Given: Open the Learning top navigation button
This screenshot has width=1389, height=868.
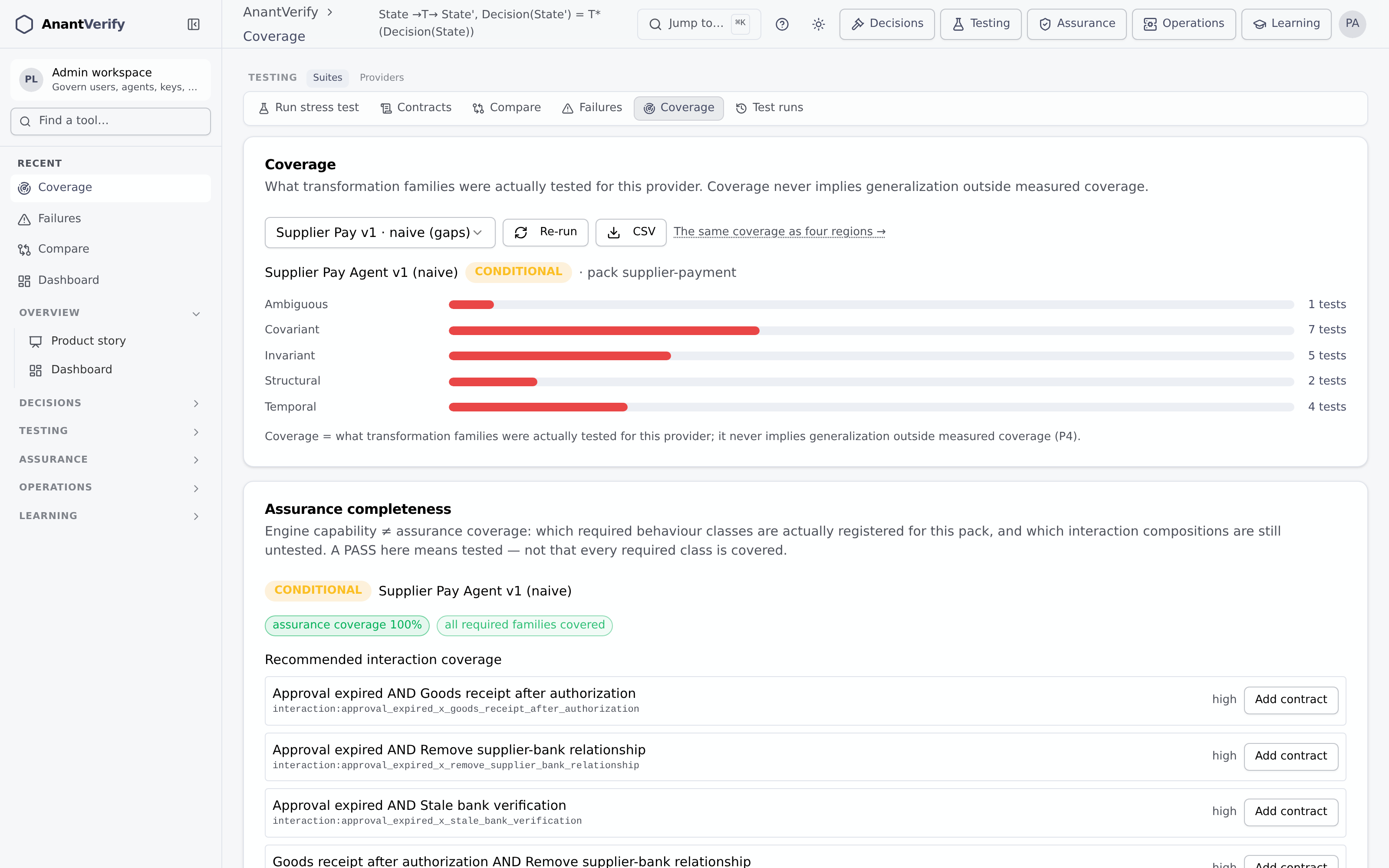Looking at the screenshot, I should (x=1286, y=24).
